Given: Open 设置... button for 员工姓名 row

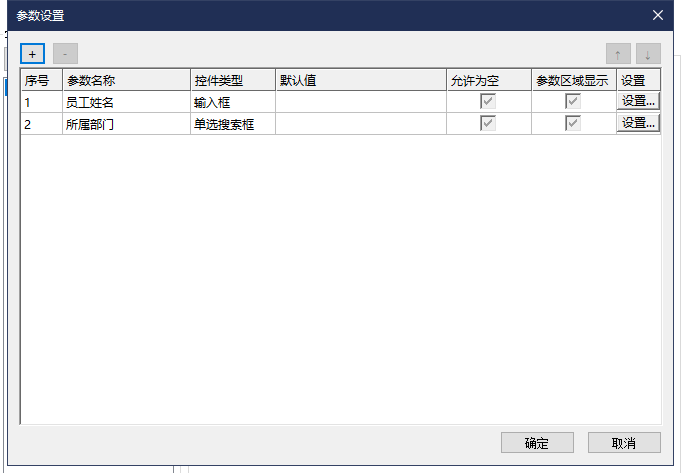Looking at the screenshot, I should (638, 101).
